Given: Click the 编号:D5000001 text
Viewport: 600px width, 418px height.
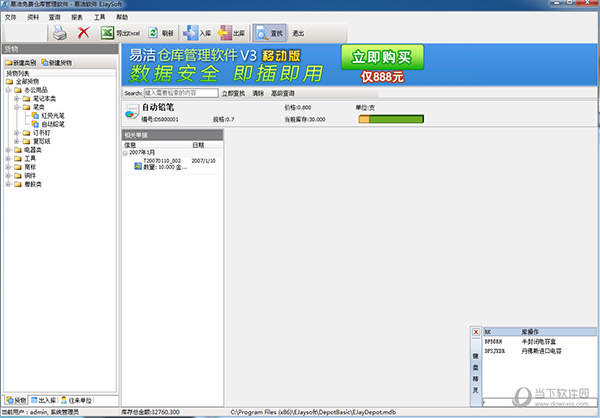Looking at the screenshot, I should 160,119.
